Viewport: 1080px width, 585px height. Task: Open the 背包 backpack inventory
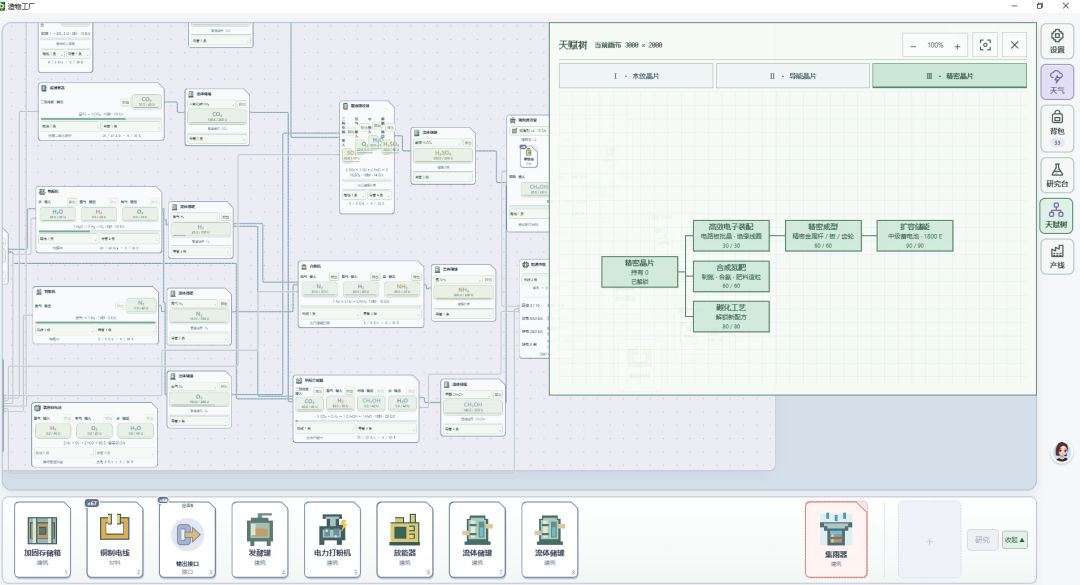(x=1057, y=129)
